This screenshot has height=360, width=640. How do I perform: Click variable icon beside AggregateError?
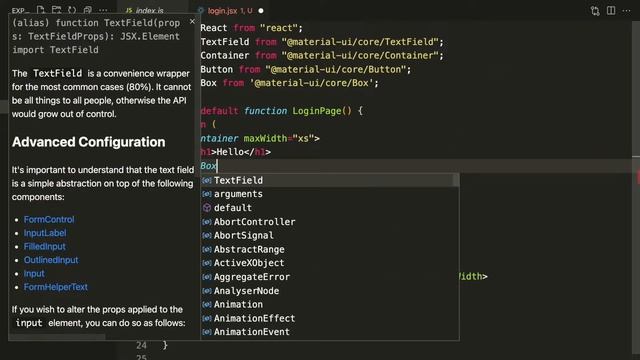click(x=207, y=277)
